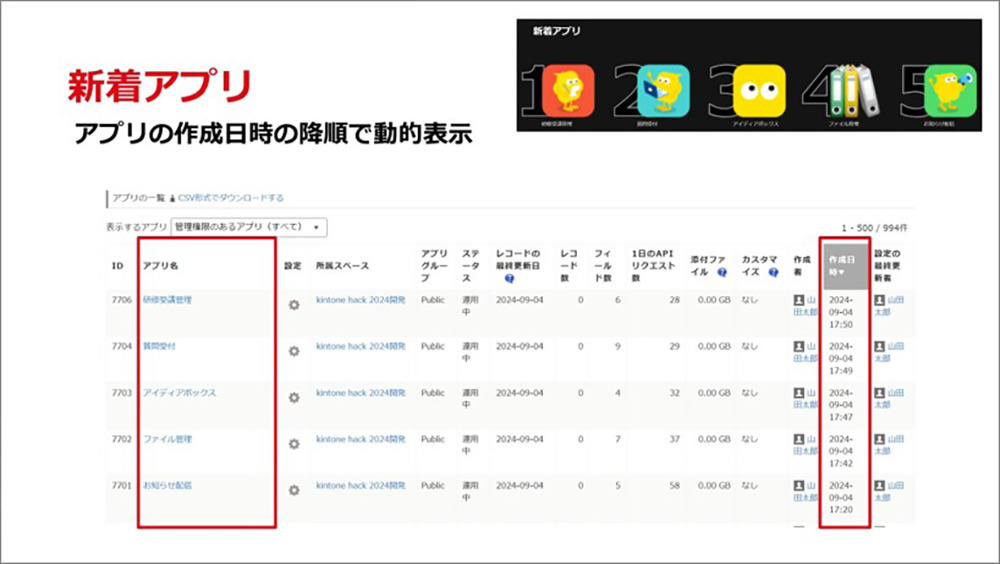This screenshot has height=564, width=1000.
Task: Open settings gear for app 7701
Action: pyautogui.click(x=293, y=490)
